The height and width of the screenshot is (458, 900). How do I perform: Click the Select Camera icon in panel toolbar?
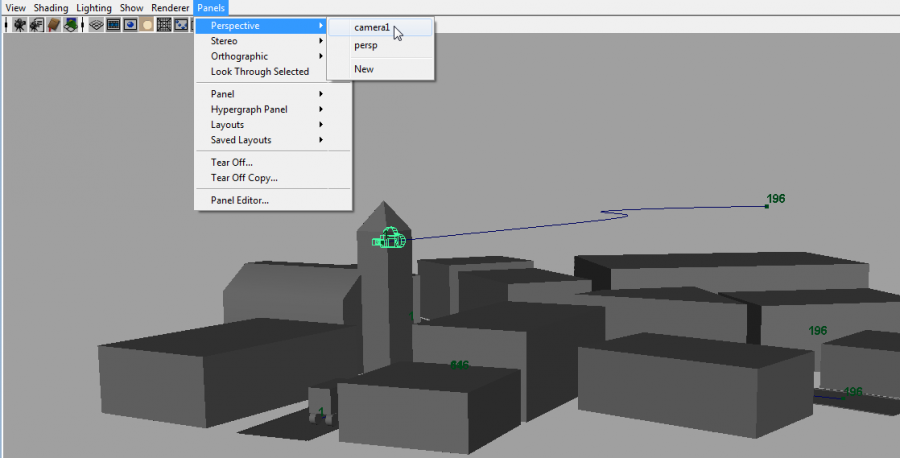pyautogui.click(x=19, y=24)
